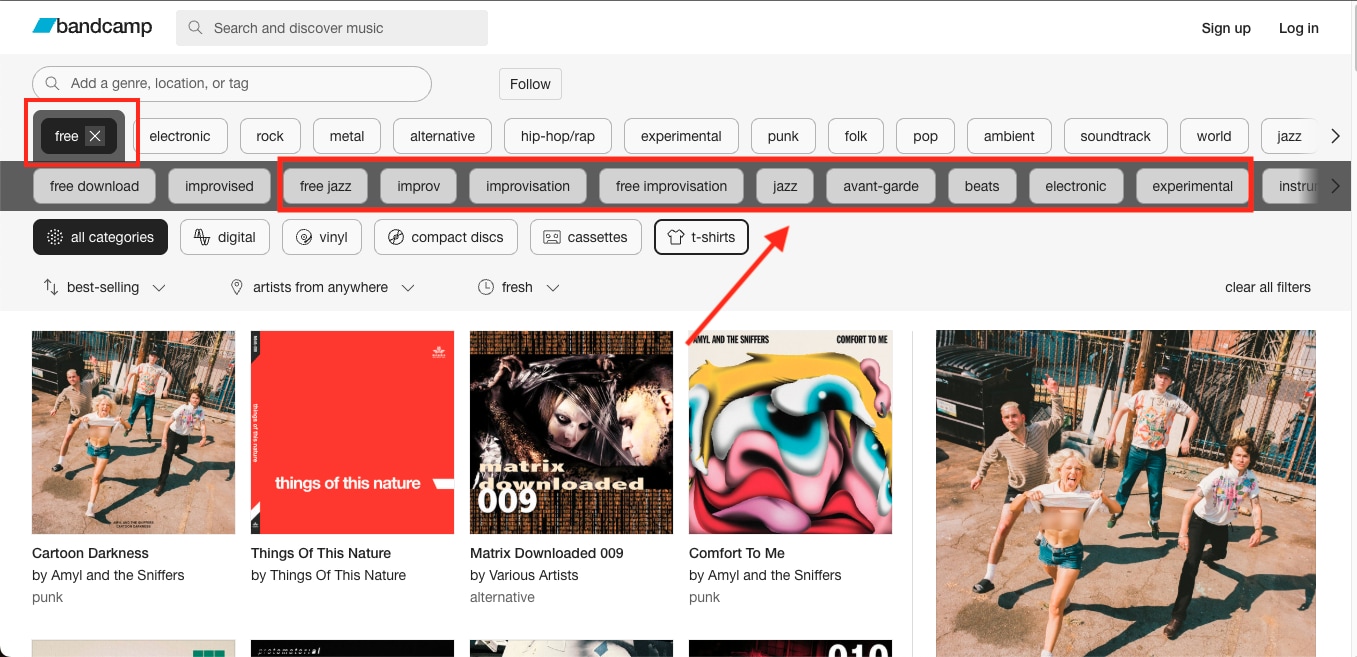Click the clear all filters link
This screenshot has height=657, width=1357.
click(1268, 287)
